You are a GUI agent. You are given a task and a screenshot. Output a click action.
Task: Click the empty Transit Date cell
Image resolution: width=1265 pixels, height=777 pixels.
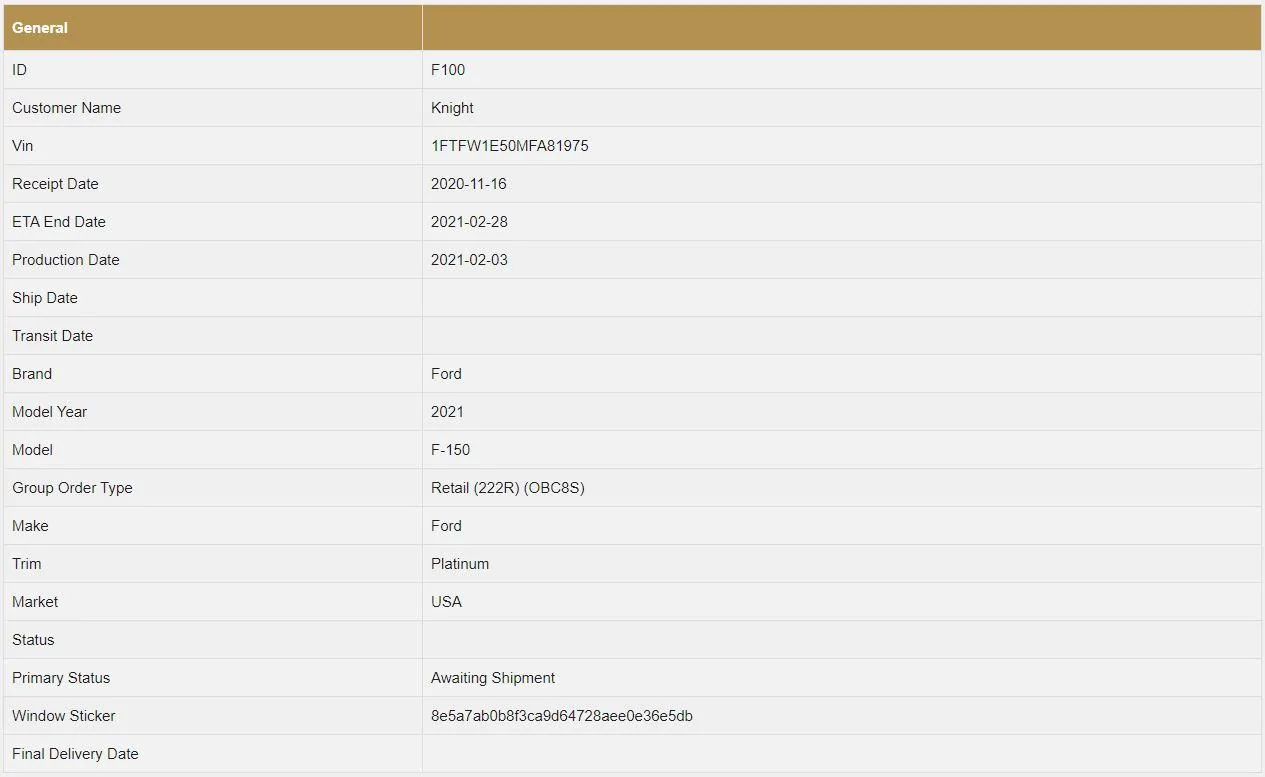840,336
